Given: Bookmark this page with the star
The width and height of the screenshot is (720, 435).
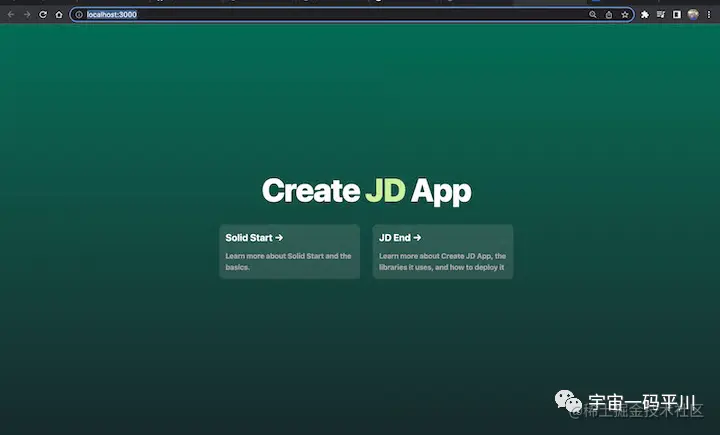Looking at the screenshot, I should click(625, 15).
